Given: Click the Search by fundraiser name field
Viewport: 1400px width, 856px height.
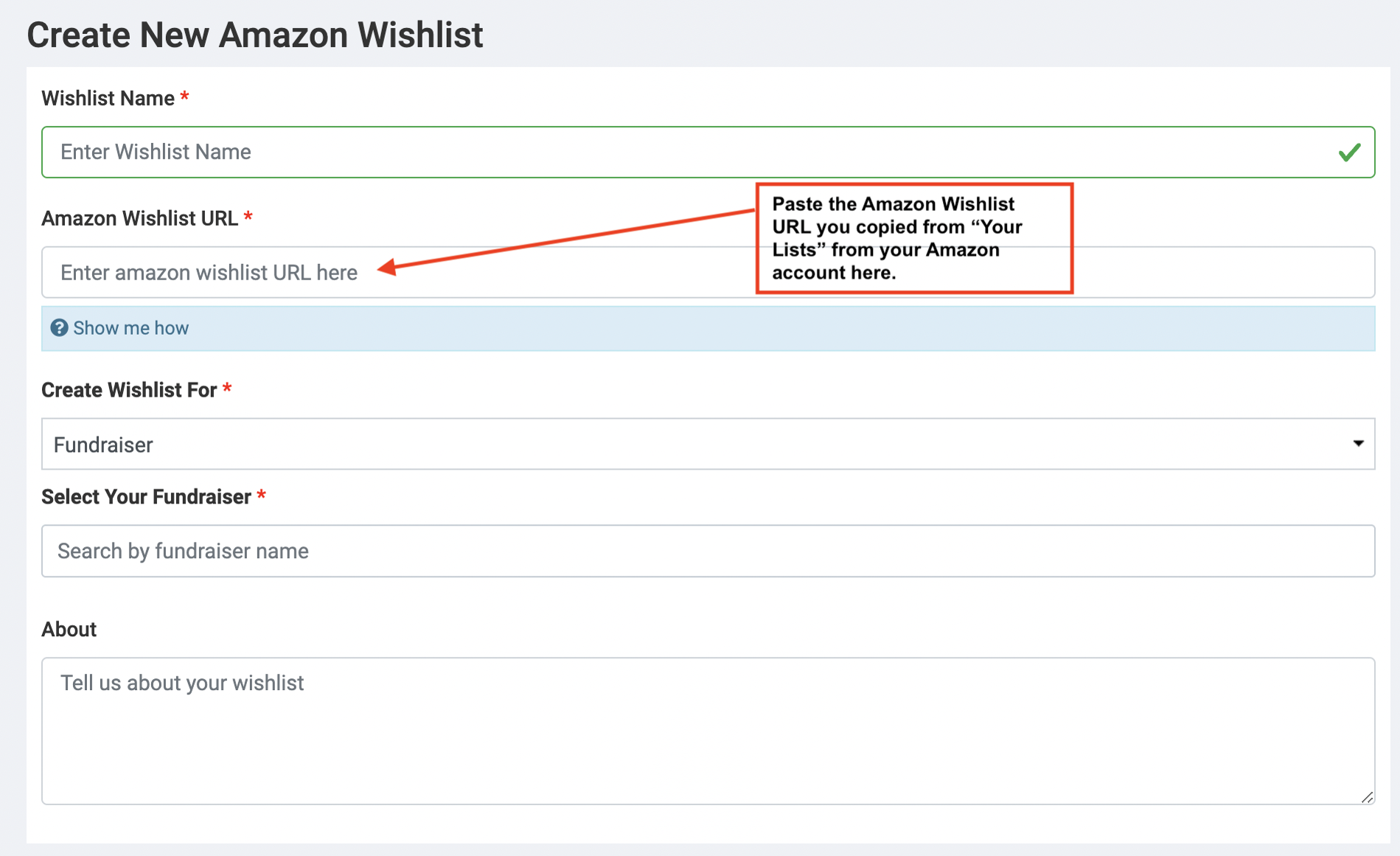Looking at the screenshot, I should (708, 551).
